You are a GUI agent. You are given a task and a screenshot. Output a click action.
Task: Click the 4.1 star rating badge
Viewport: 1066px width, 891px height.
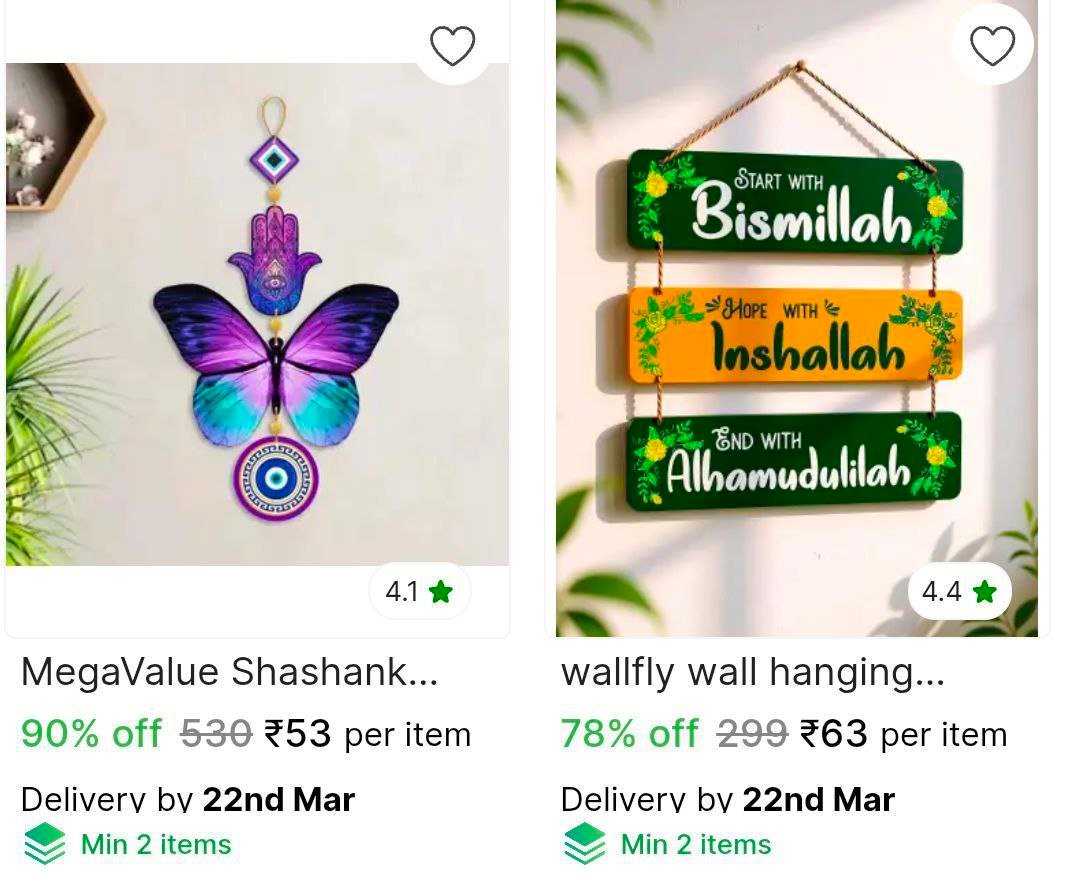coord(419,591)
